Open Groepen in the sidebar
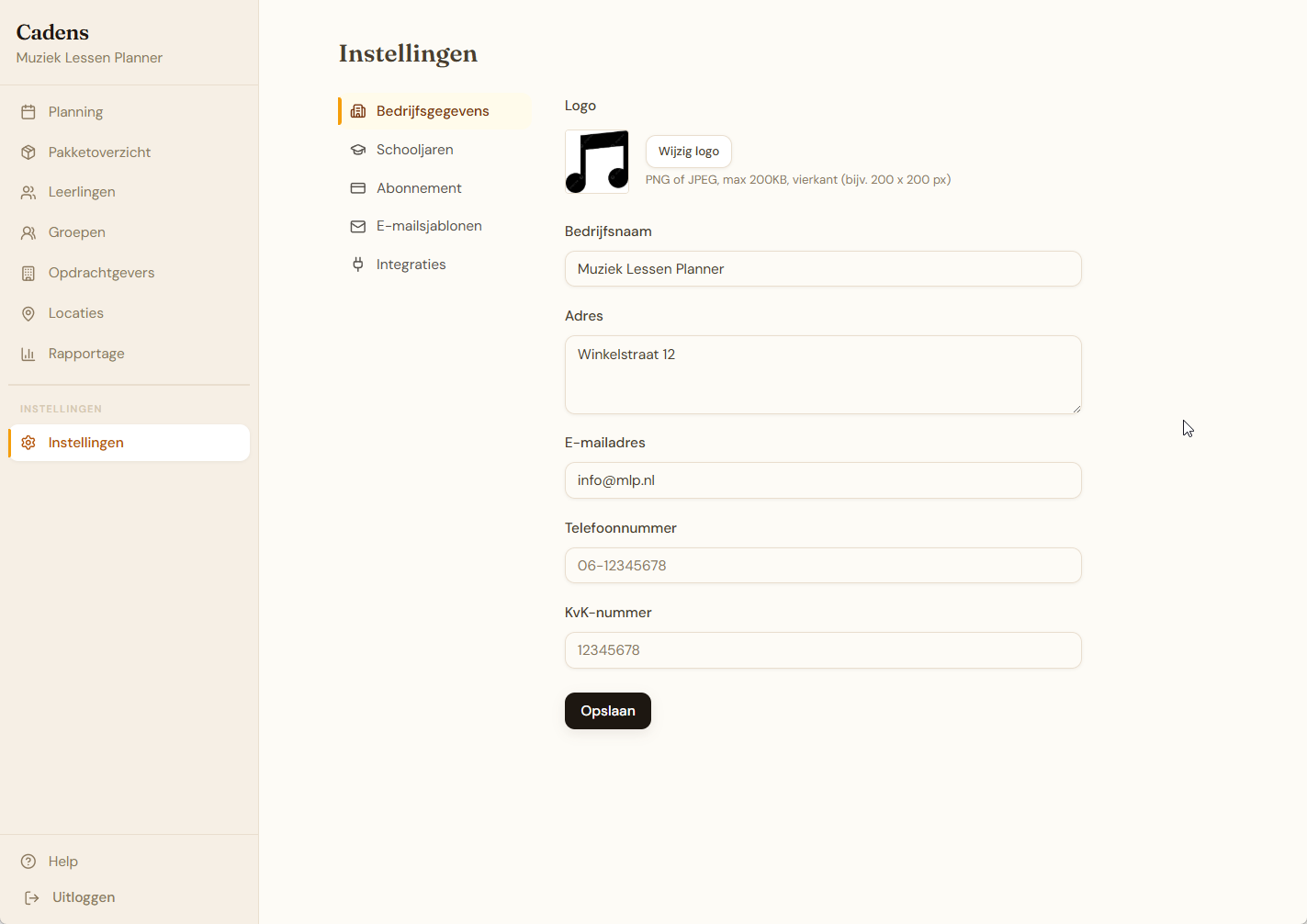Image resolution: width=1307 pixels, height=924 pixels. click(x=77, y=232)
